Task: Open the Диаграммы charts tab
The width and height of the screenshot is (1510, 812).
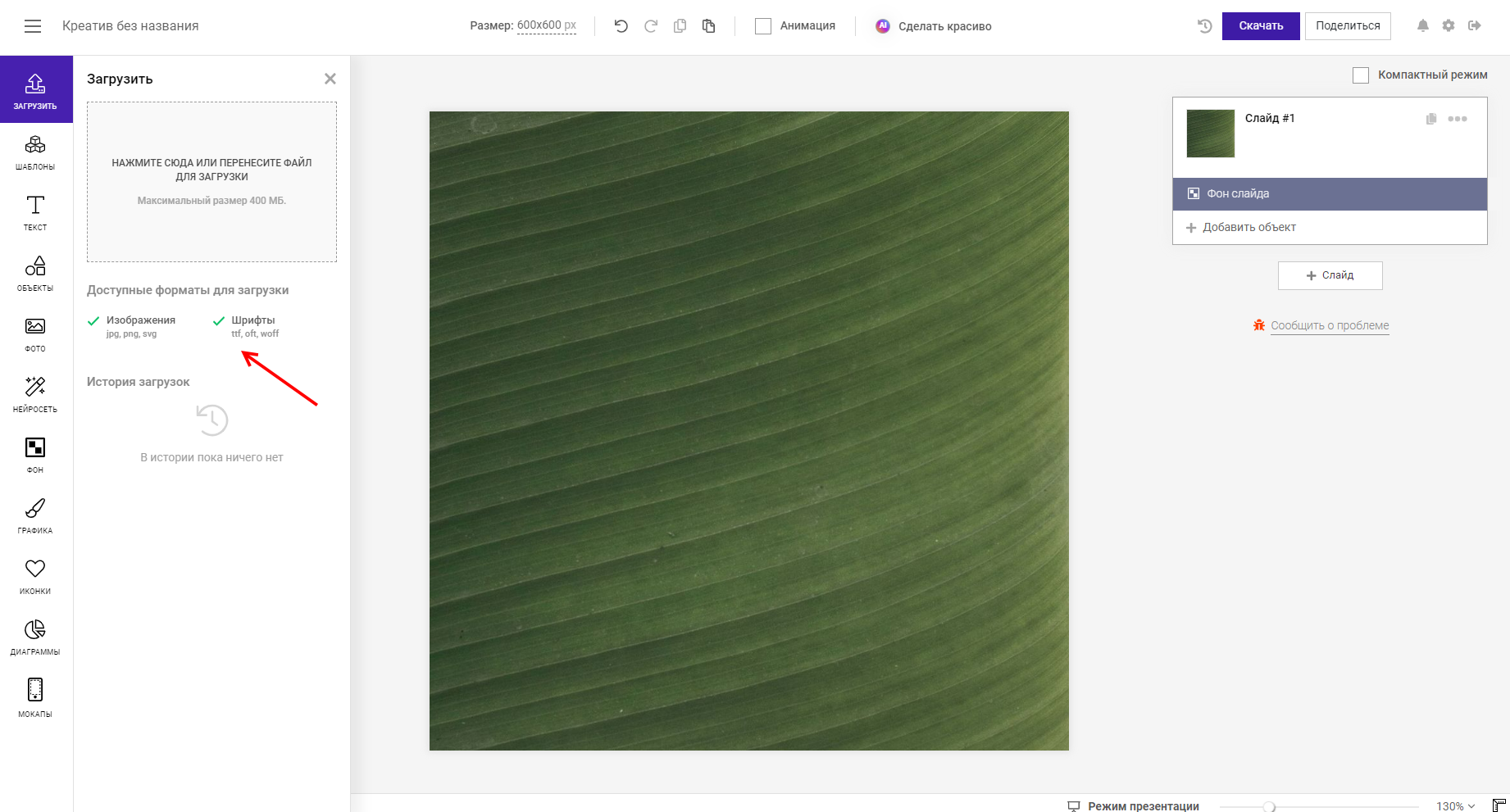Action: pos(35,637)
